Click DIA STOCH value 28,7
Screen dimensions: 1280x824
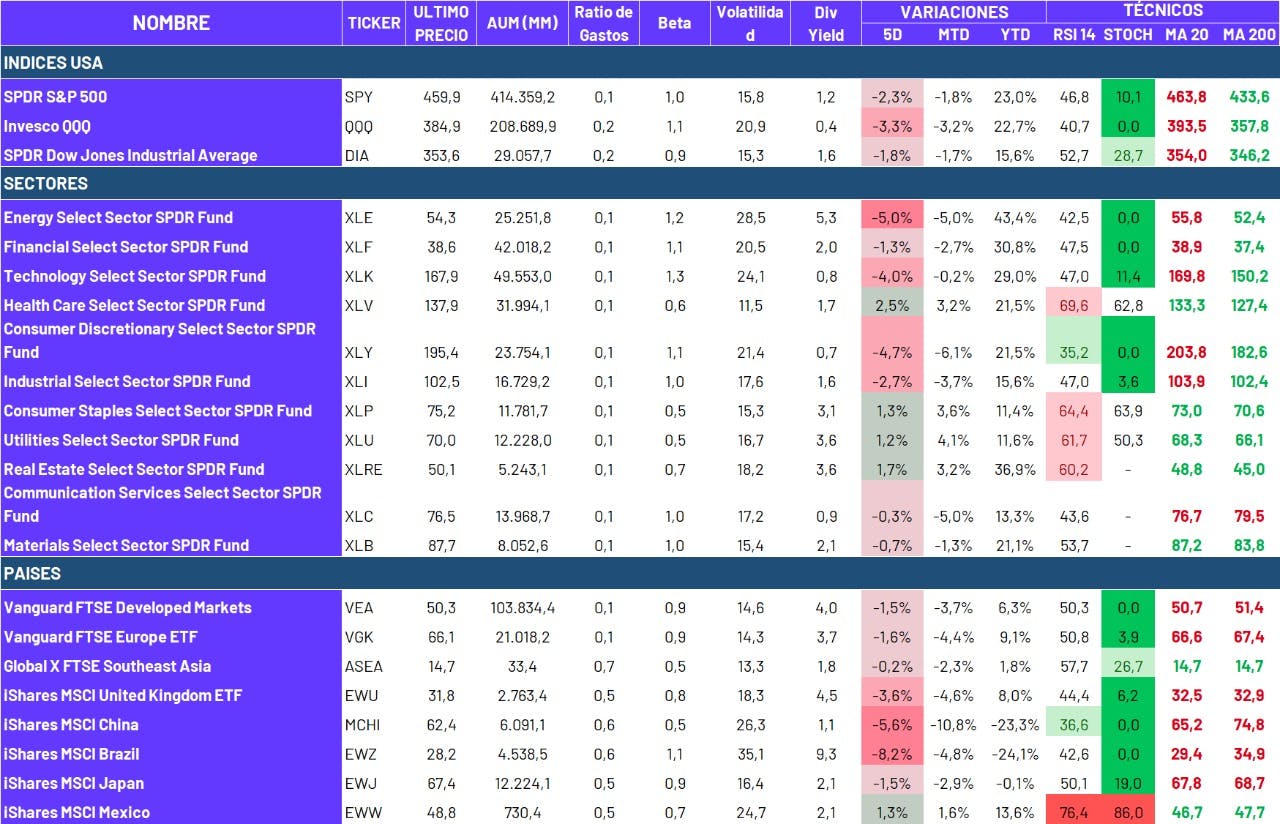[1128, 156]
